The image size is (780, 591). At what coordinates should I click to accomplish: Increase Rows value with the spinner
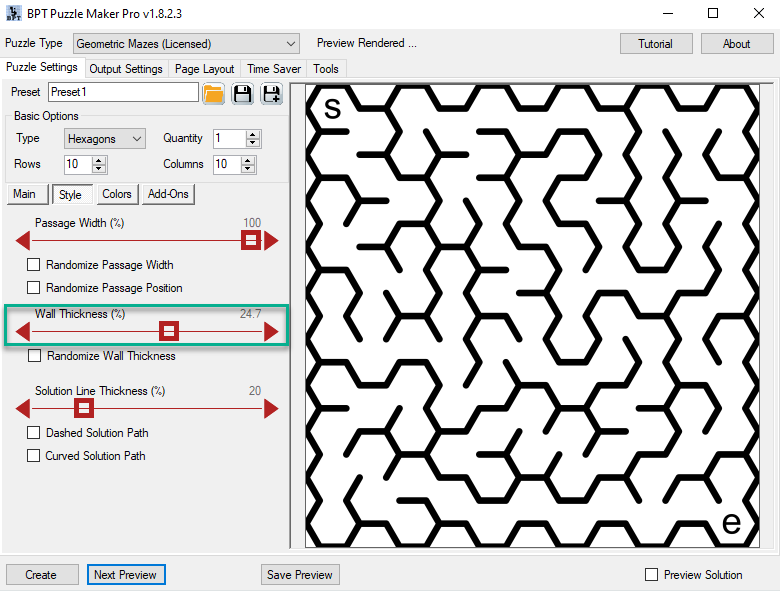click(x=99, y=160)
